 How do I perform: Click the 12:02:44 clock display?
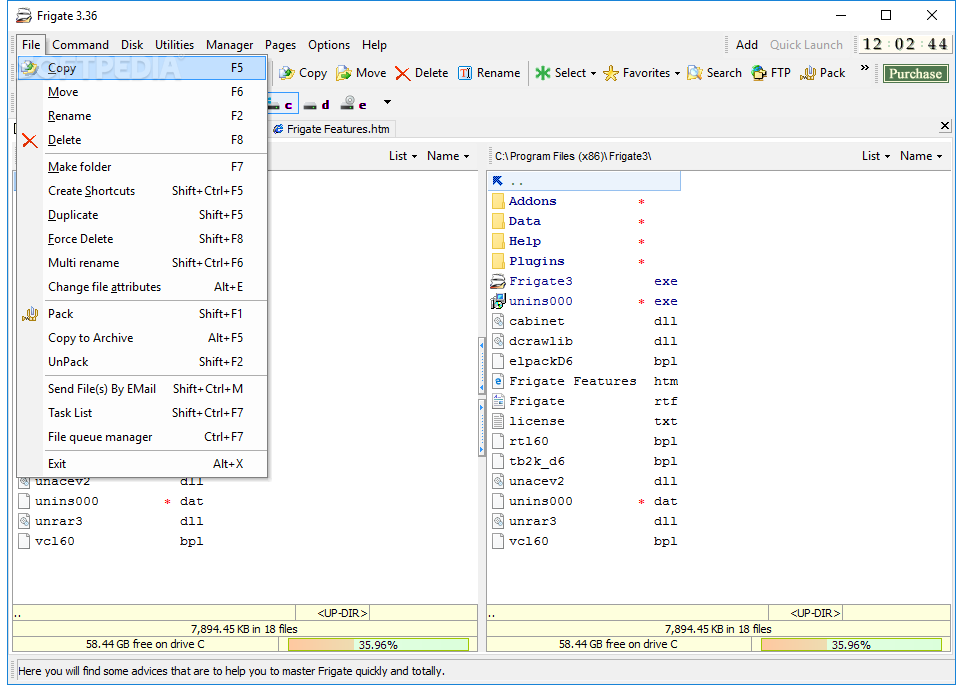(905, 44)
